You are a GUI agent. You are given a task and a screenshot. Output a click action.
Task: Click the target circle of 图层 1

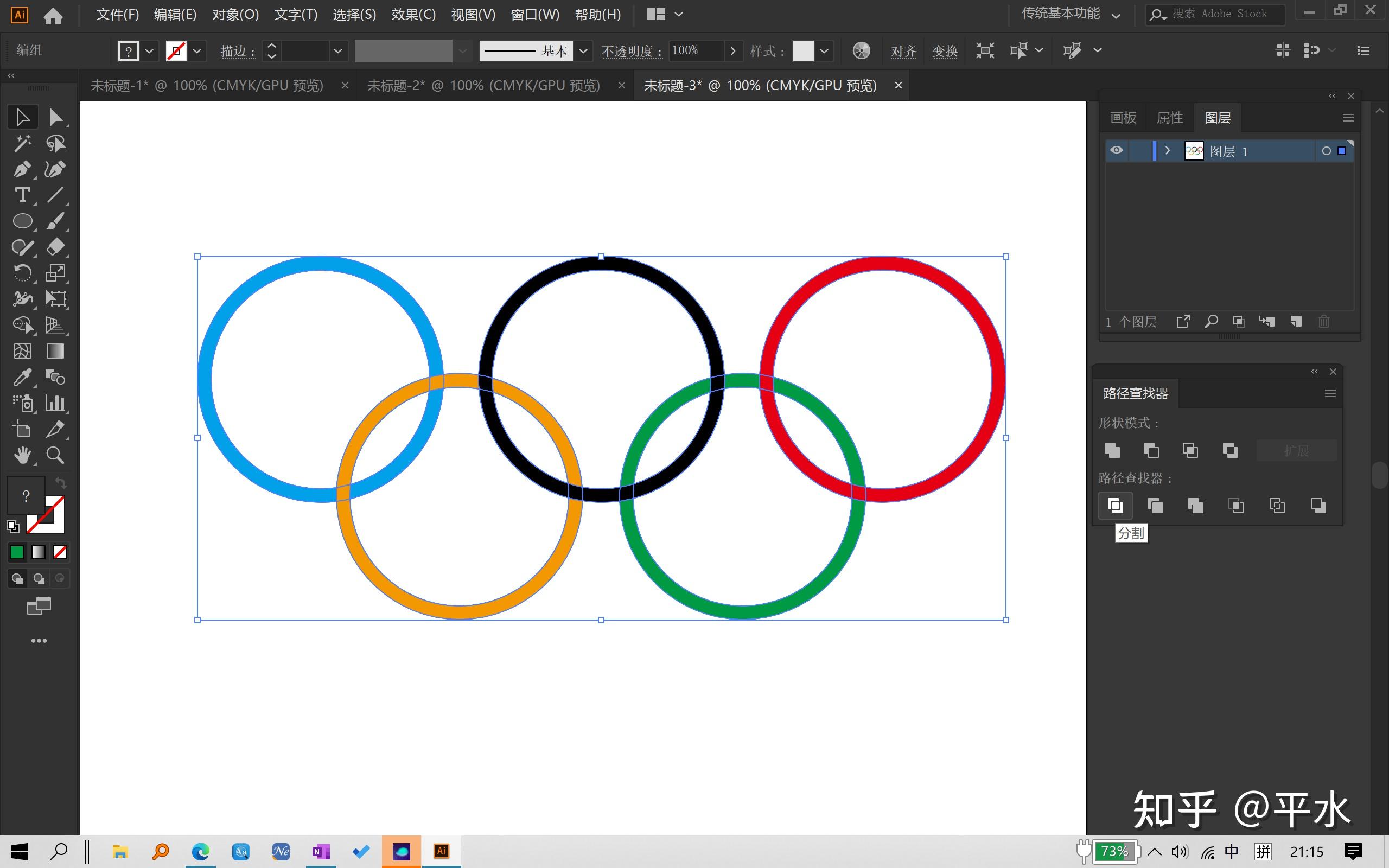tap(1326, 151)
